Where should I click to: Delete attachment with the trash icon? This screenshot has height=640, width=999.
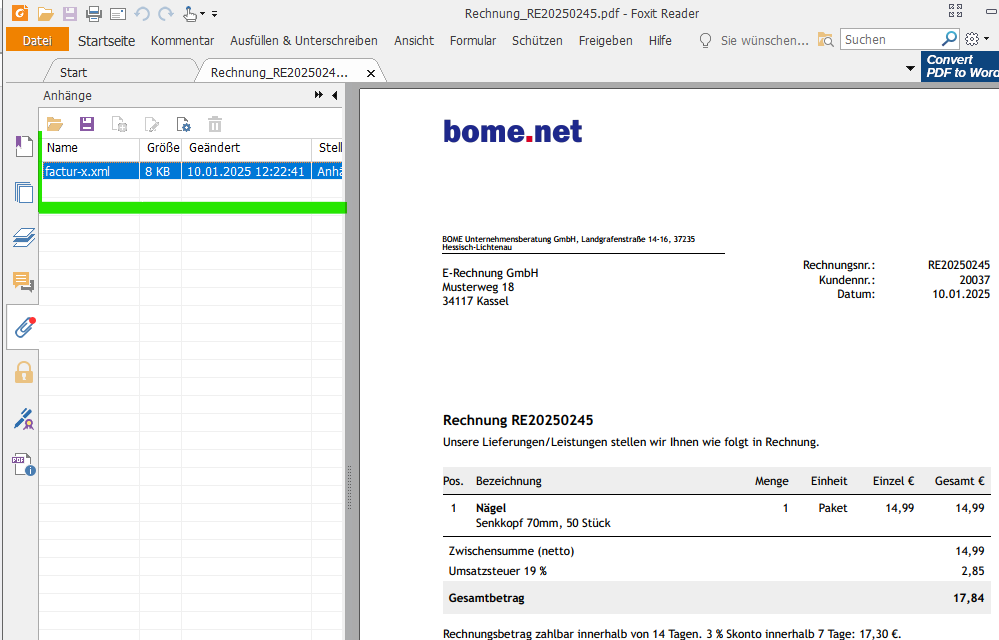tap(215, 124)
